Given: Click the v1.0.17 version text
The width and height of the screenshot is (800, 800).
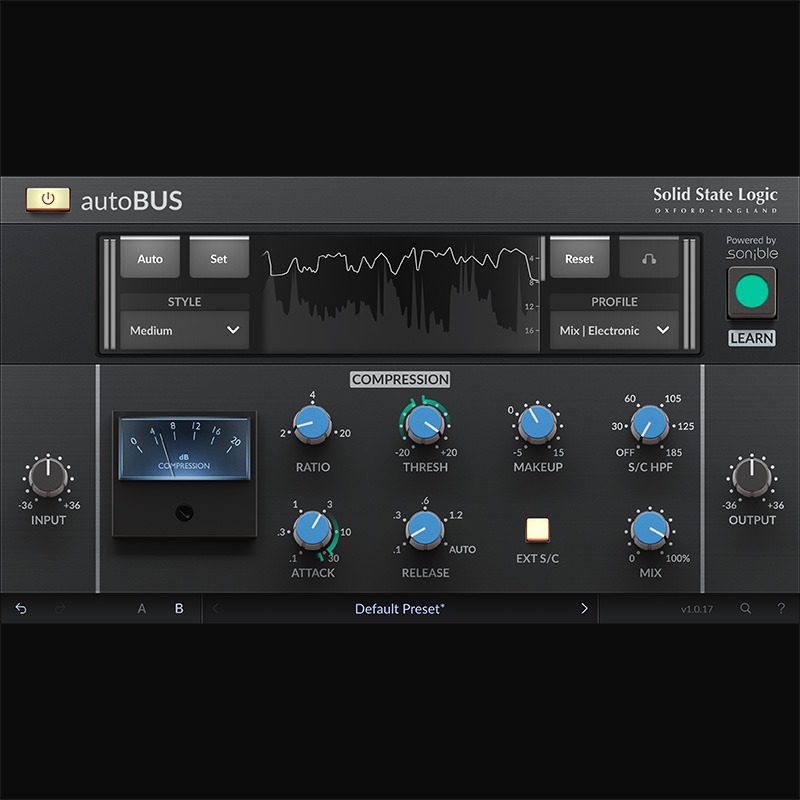Looking at the screenshot, I should [697, 609].
